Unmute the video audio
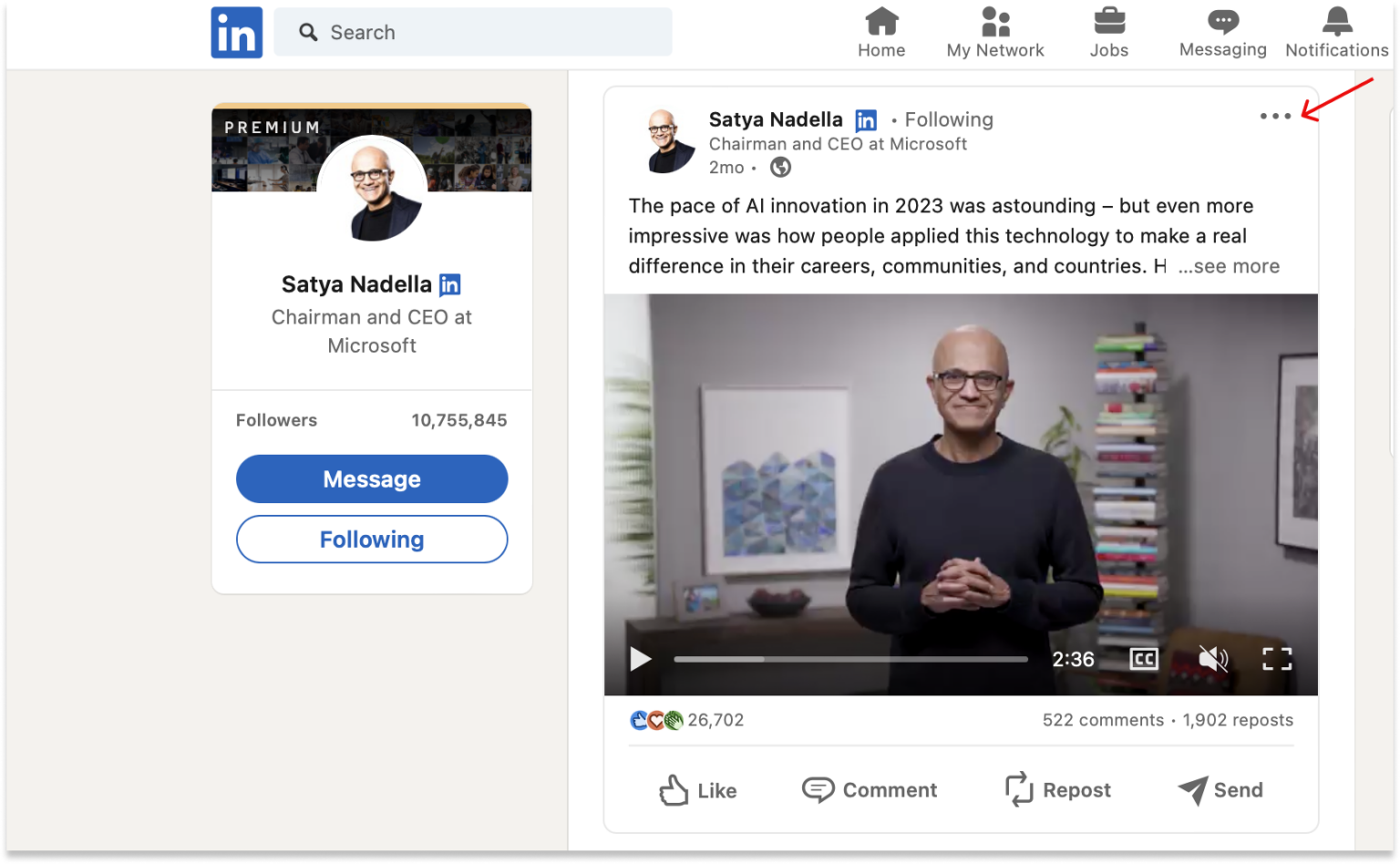The height and width of the screenshot is (864, 1400). tap(1212, 658)
